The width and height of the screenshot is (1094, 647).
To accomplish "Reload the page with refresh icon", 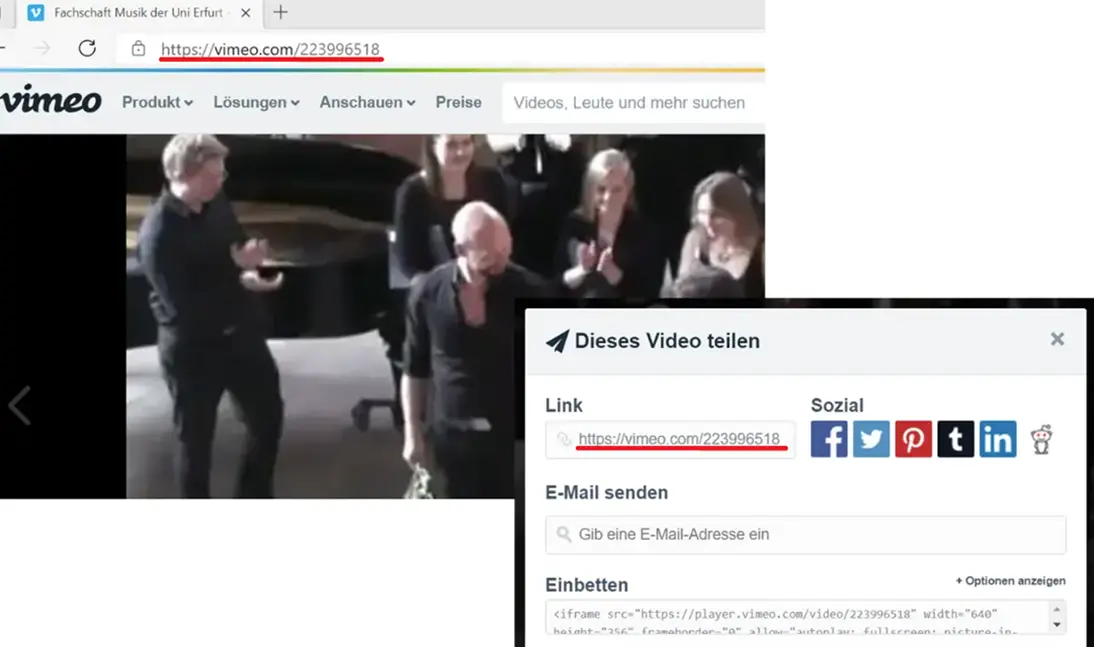I will pos(87,48).
